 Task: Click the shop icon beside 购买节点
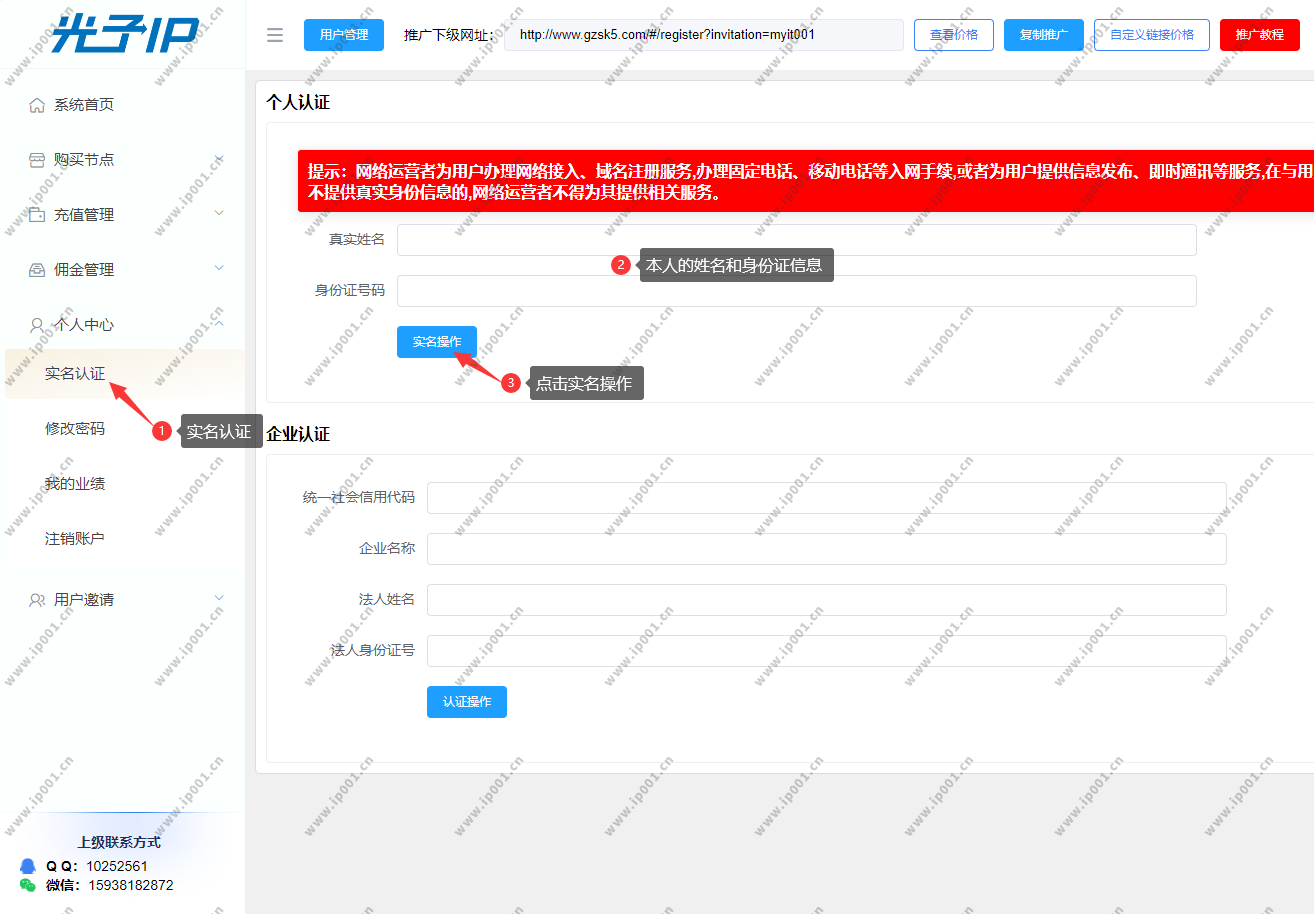pos(37,160)
